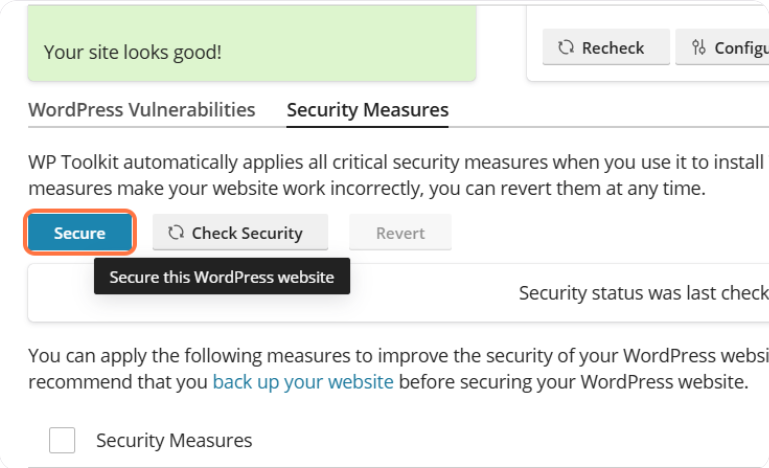Click the empty left area of the security status panel

pyautogui.click(x=60, y=303)
